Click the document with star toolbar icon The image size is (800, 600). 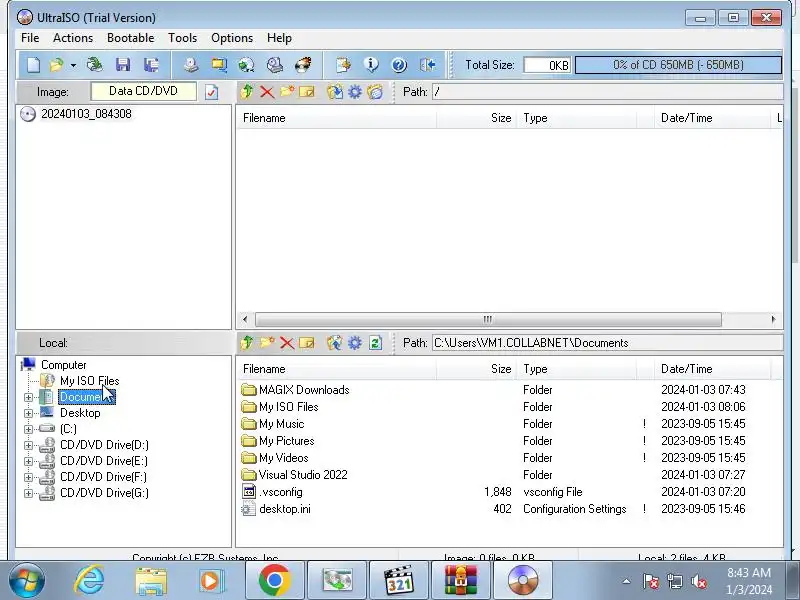pos(343,65)
